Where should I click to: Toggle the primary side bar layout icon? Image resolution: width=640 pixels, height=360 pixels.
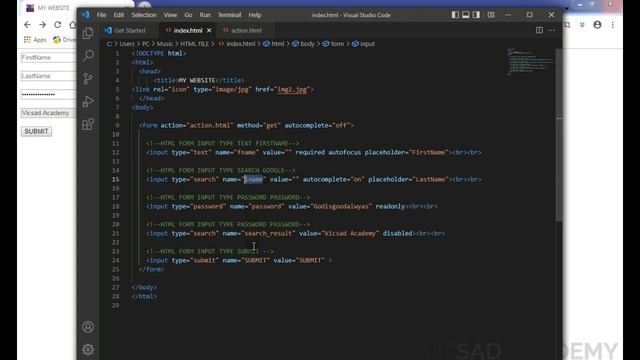click(455, 15)
